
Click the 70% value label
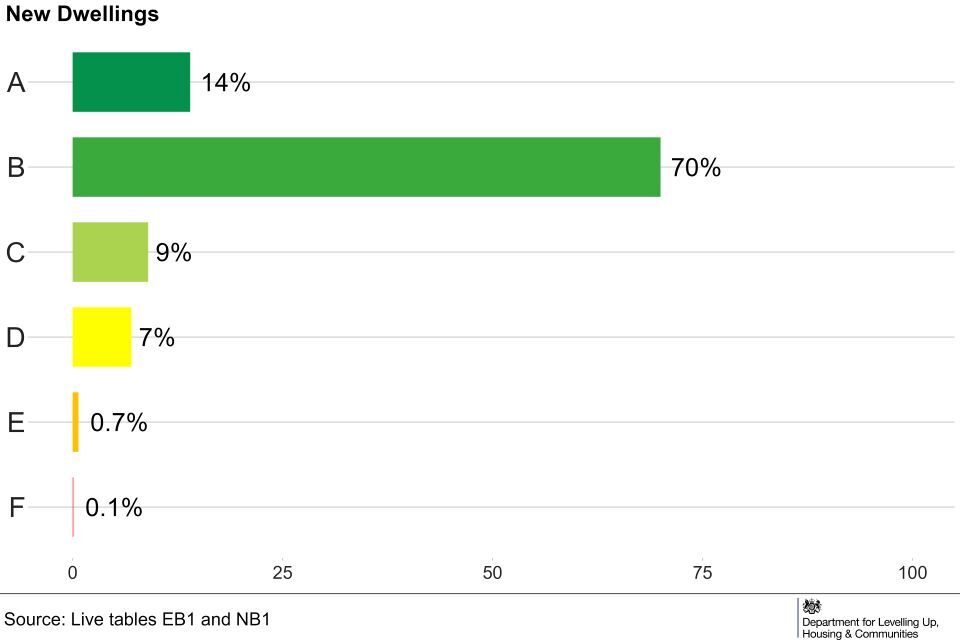[696, 168]
